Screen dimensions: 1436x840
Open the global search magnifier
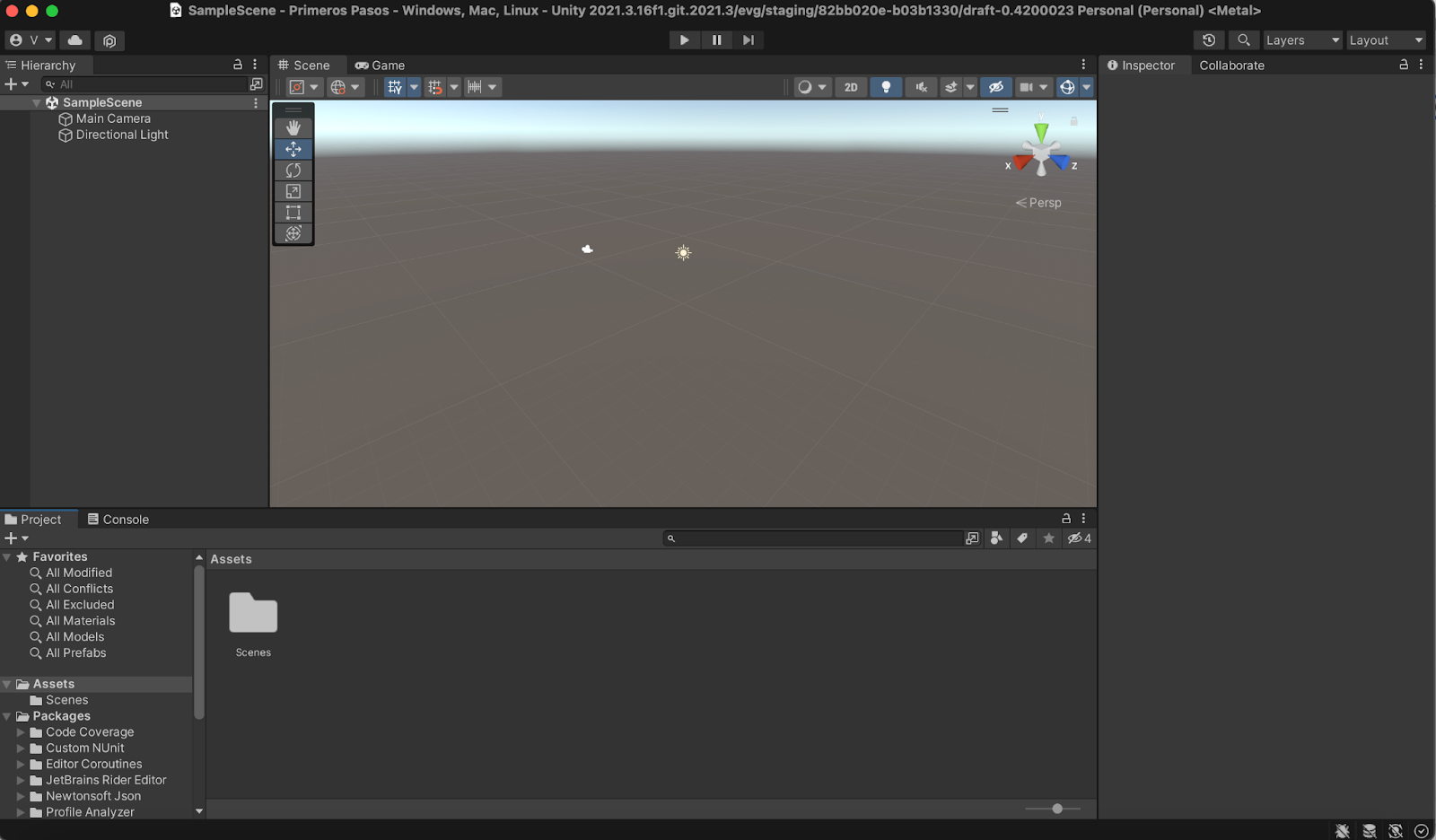(x=1243, y=40)
